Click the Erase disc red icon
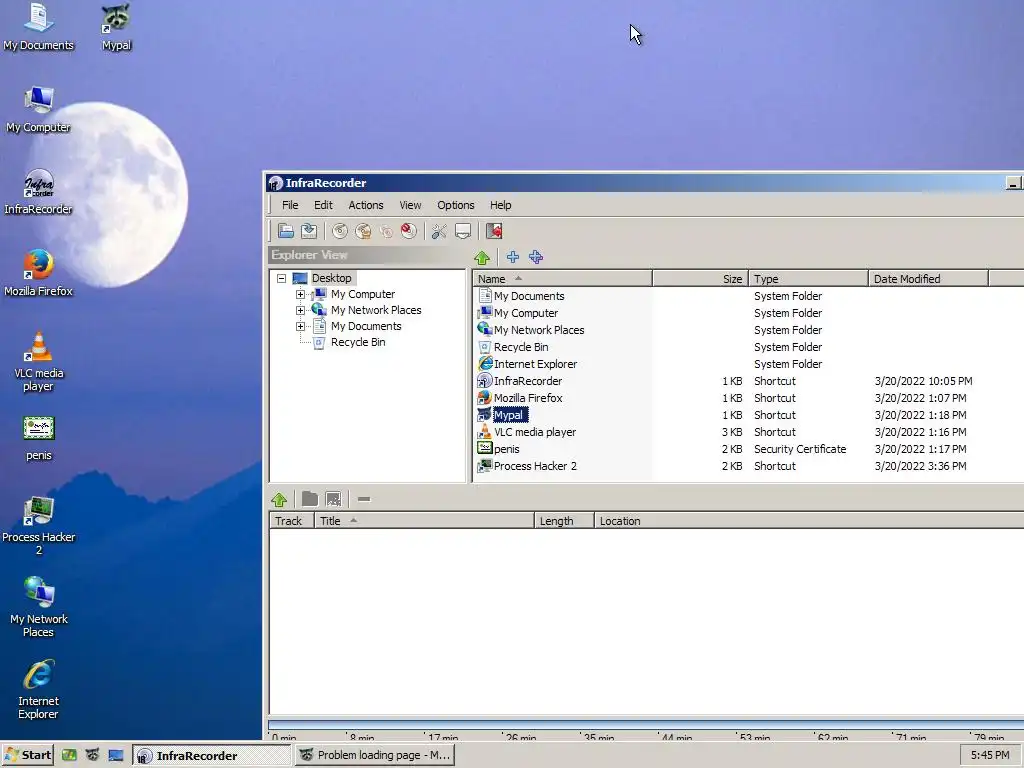This screenshot has height=768, width=1024. (409, 231)
